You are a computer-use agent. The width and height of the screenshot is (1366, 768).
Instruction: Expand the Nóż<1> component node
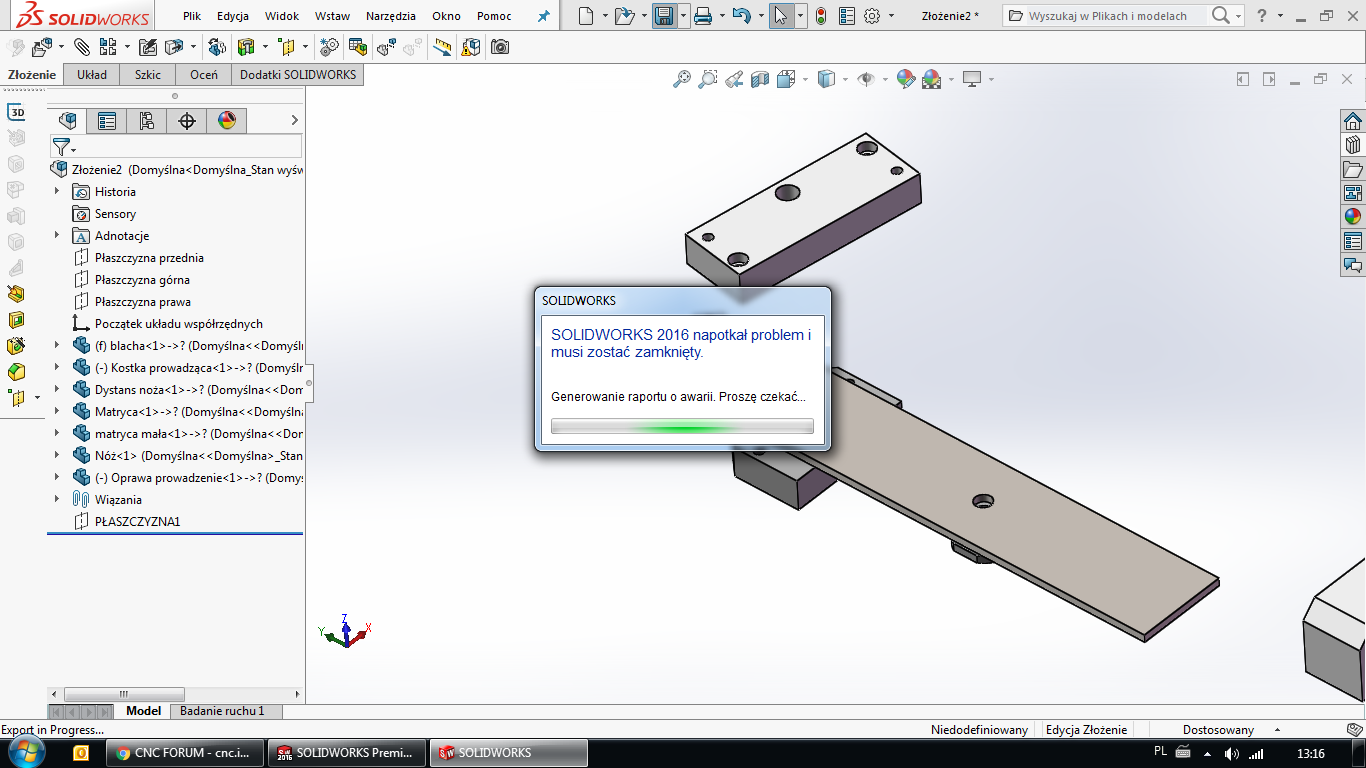(57, 455)
